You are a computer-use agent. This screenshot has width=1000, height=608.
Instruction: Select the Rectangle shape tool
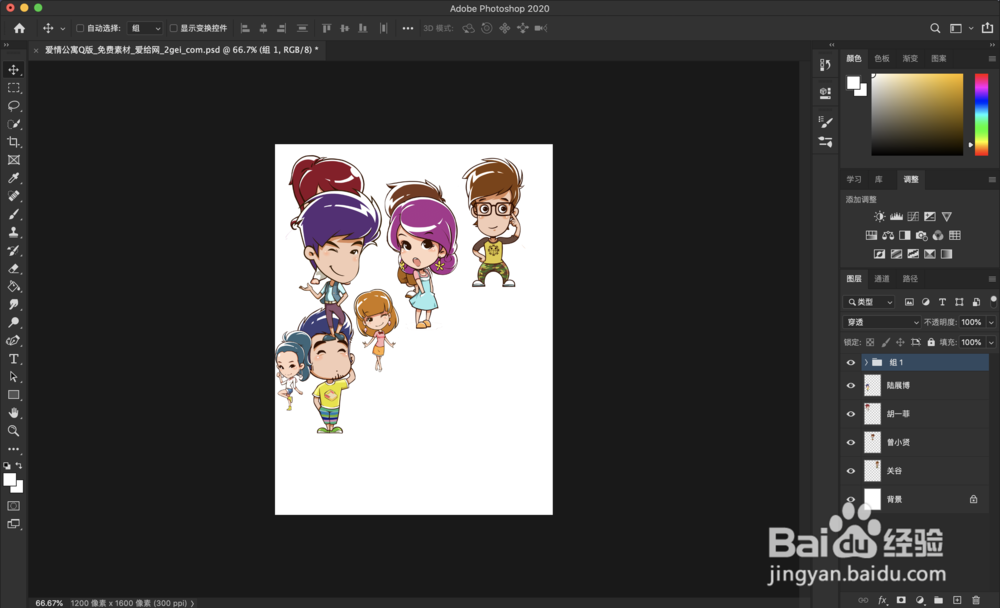(13, 395)
